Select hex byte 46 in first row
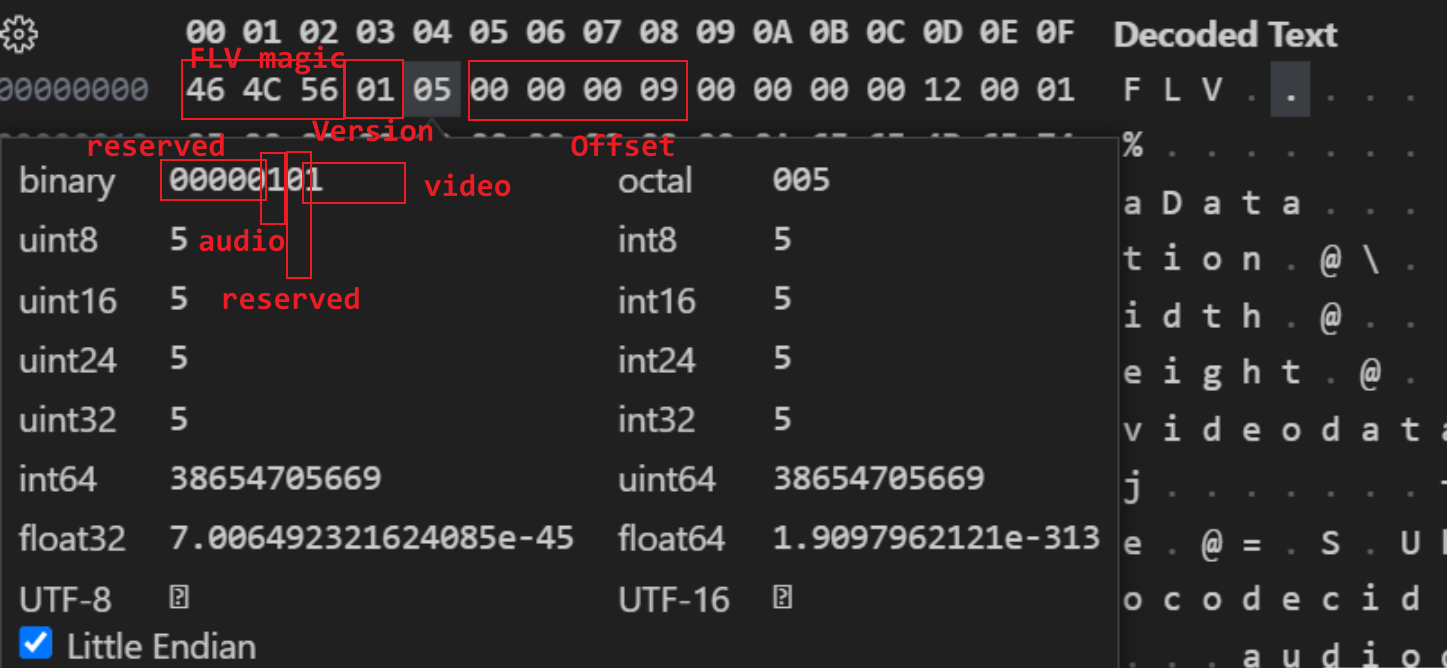 (205, 90)
